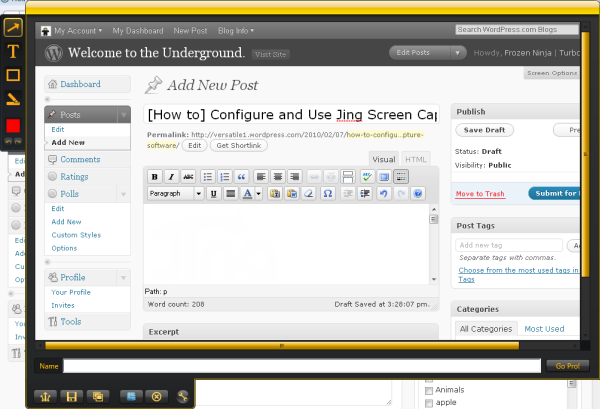Insert an ordered numbered list

tap(225, 177)
